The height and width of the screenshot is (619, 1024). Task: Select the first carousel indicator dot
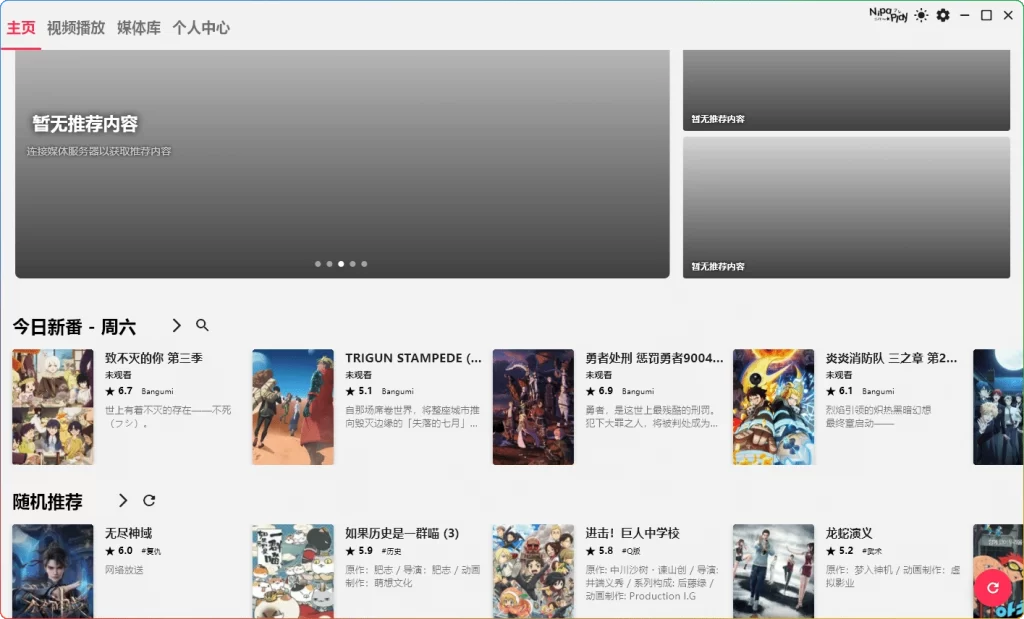pyautogui.click(x=317, y=263)
